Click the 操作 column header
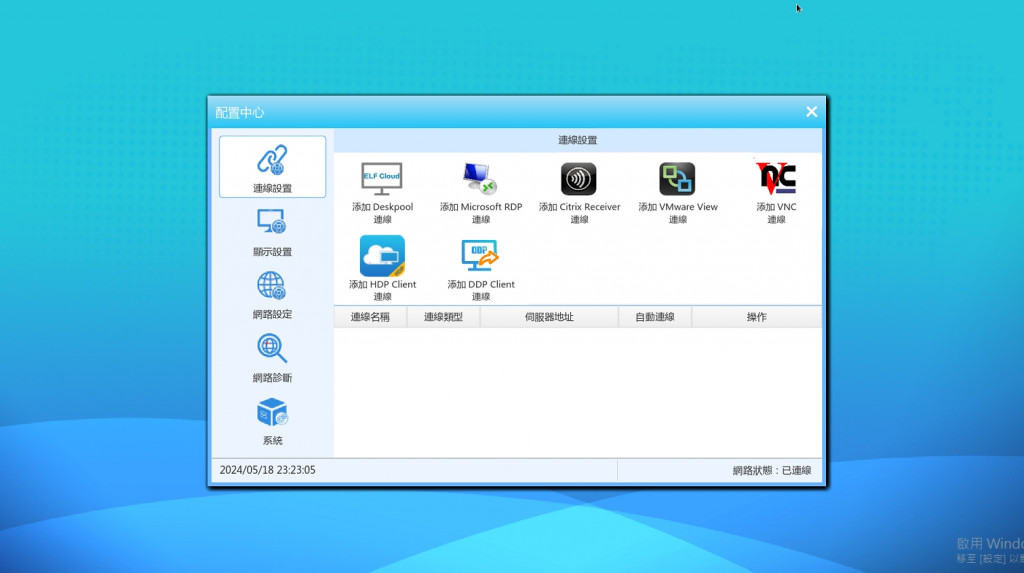 click(x=756, y=317)
